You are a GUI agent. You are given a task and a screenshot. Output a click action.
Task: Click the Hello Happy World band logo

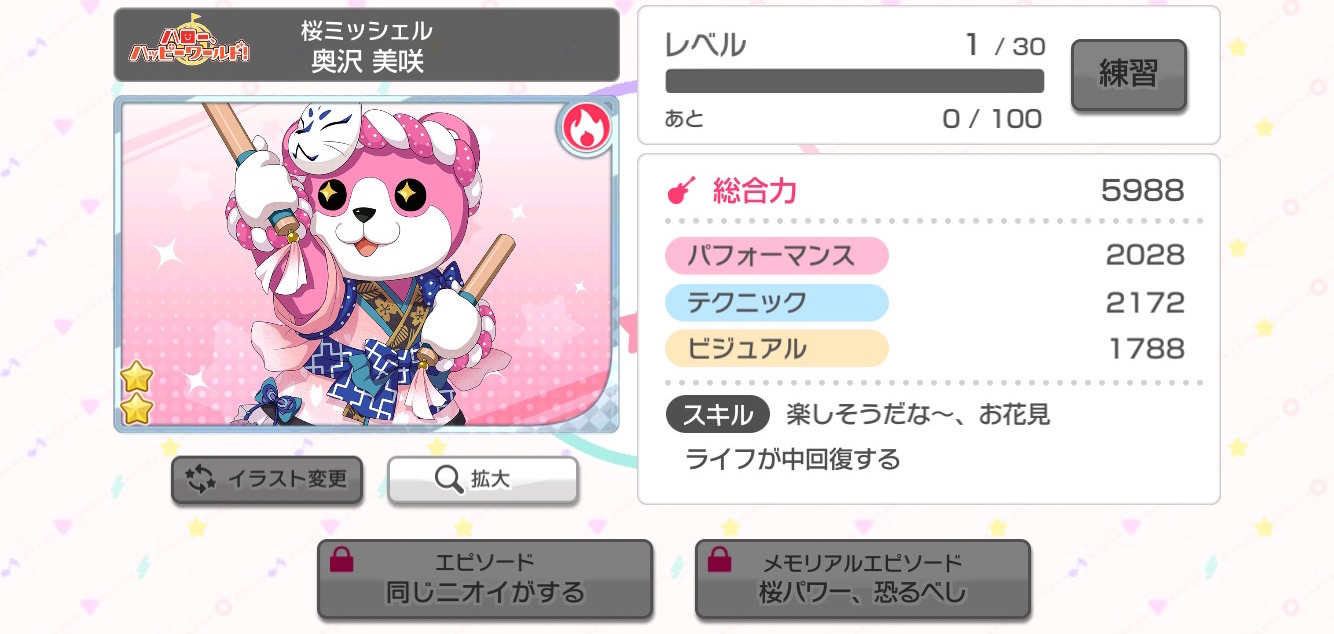tap(191, 45)
